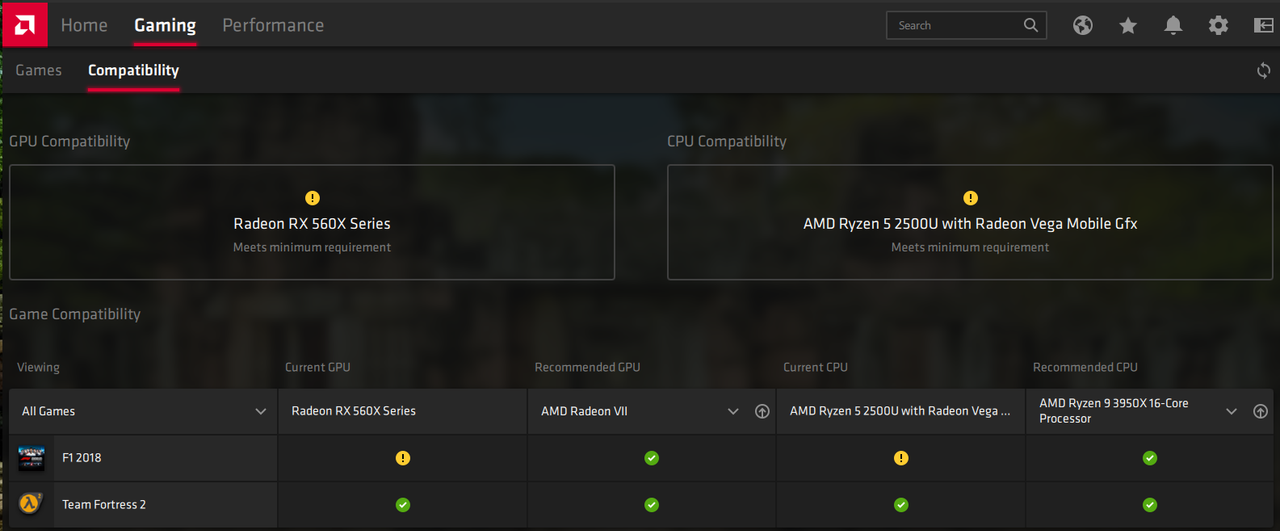Viewport: 1280px width, 531px height.
Task: Open the All Games dropdown
Action: point(143,411)
